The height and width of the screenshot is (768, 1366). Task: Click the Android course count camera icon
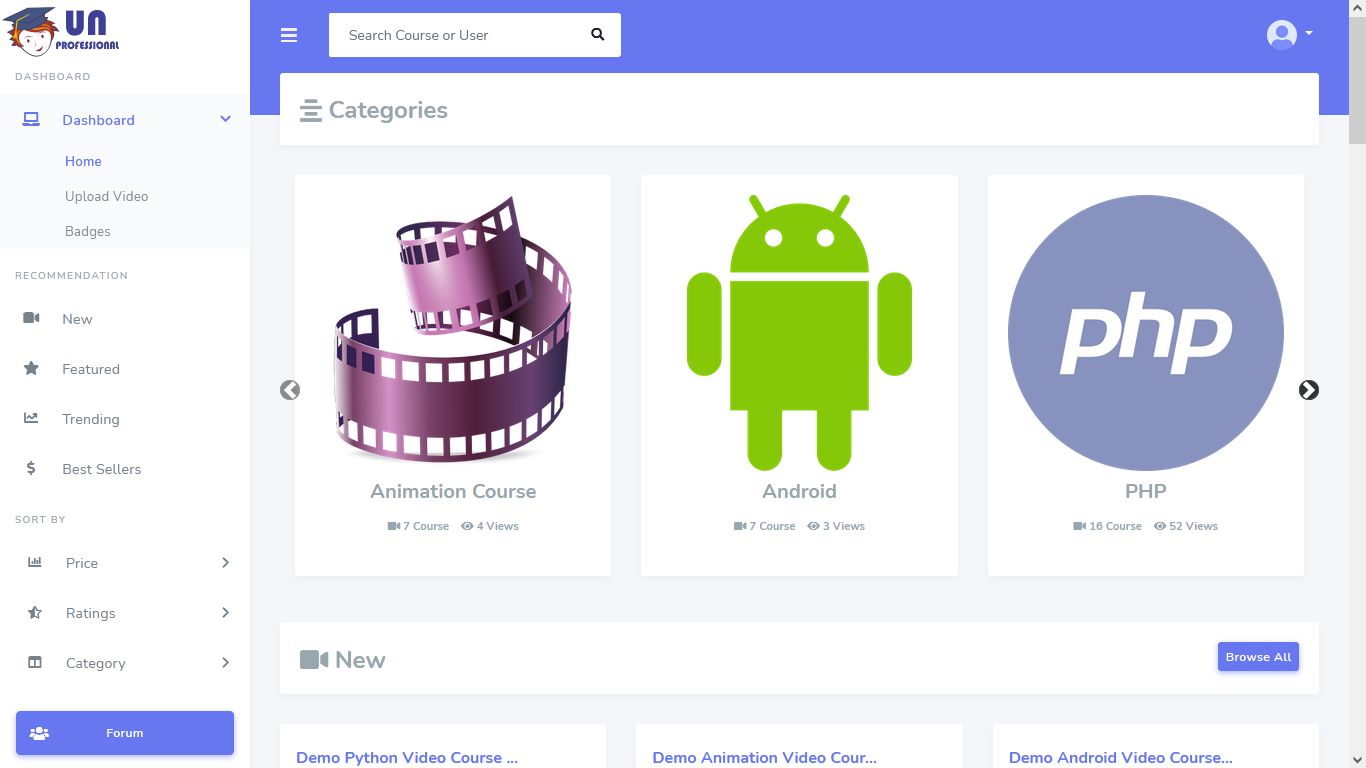[x=740, y=526]
